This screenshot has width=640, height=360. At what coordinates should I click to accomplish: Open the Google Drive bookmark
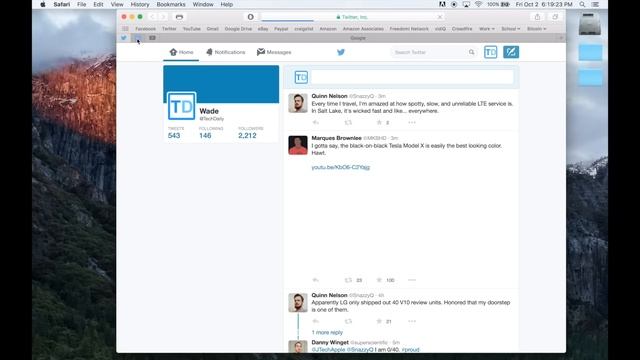(238, 29)
